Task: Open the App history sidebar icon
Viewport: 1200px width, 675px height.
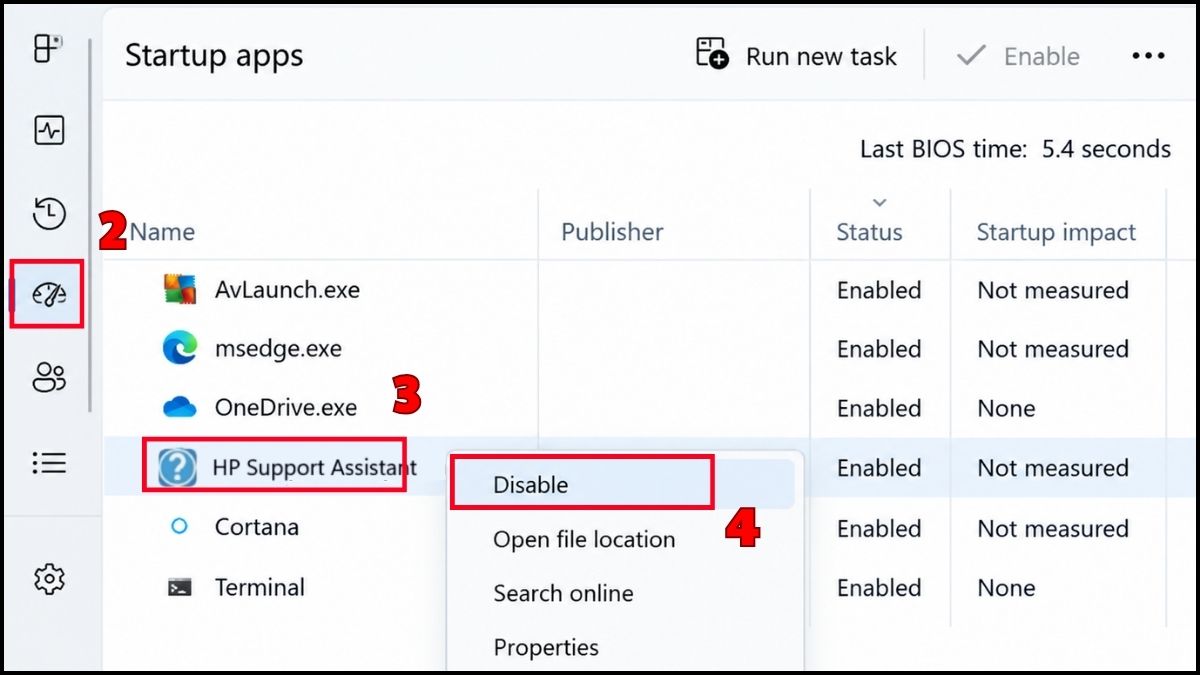Action: coord(49,213)
